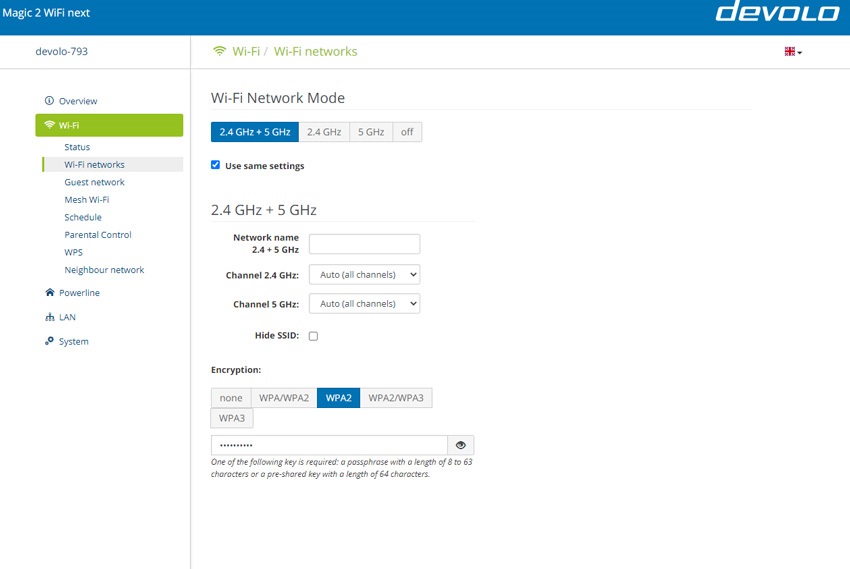This screenshot has height=569, width=850.
Task: Click the Wi-Fi Network Mode heading
Action: click(x=278, y=98)
